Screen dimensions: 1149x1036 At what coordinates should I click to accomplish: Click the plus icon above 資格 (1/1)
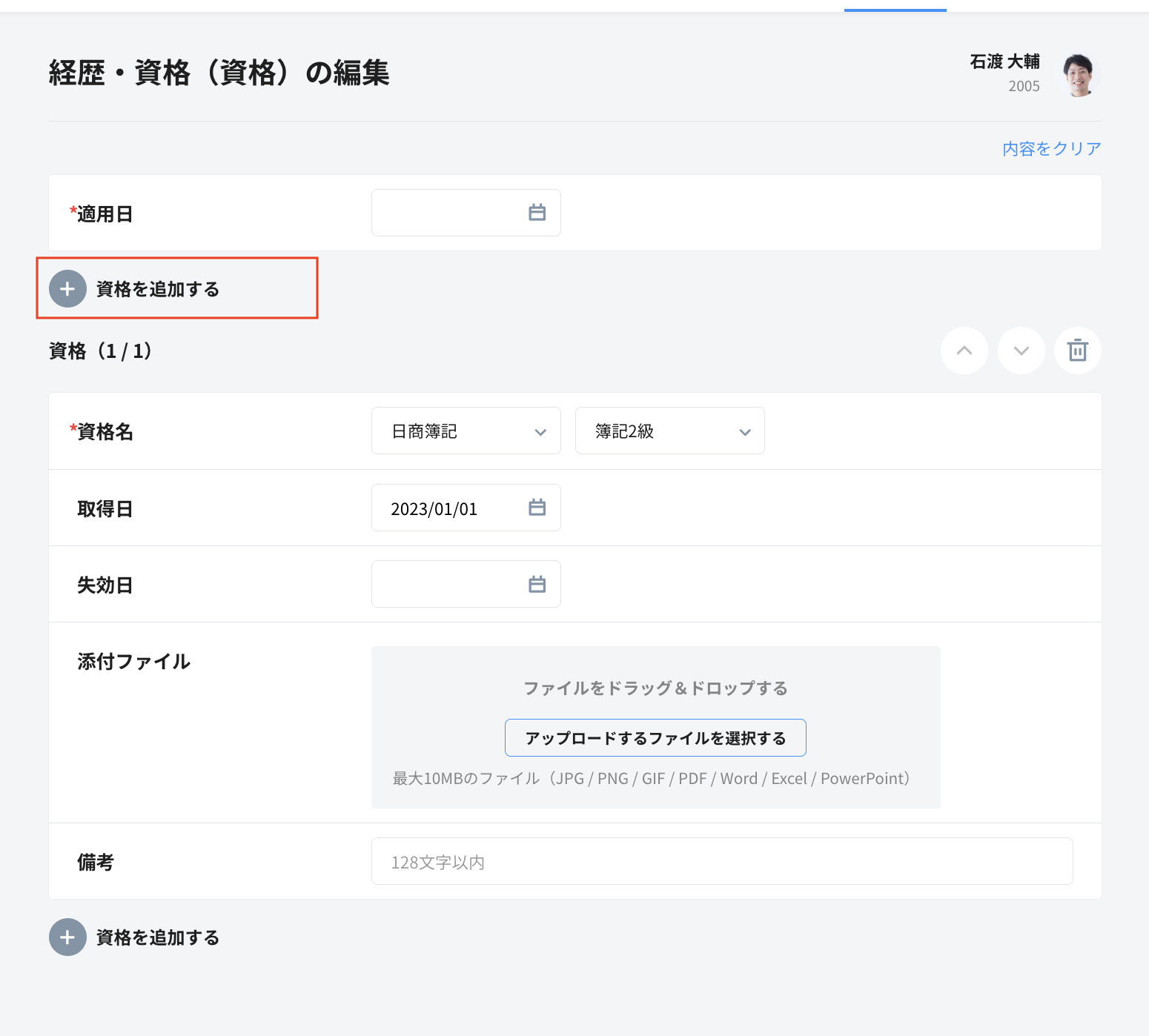click(x=67, y=289)
